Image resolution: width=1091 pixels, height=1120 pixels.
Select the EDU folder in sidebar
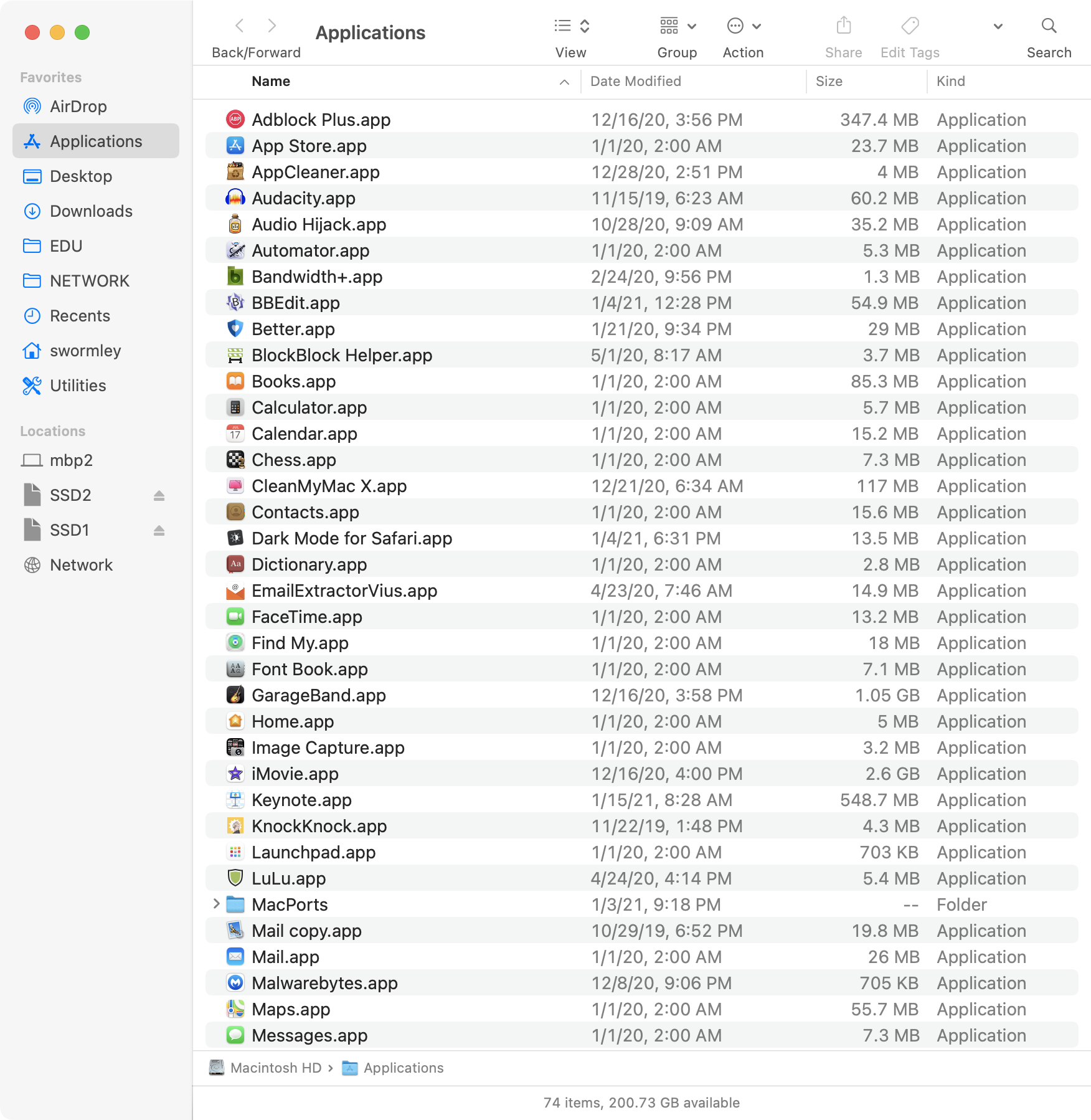click(x=96, y=246)
